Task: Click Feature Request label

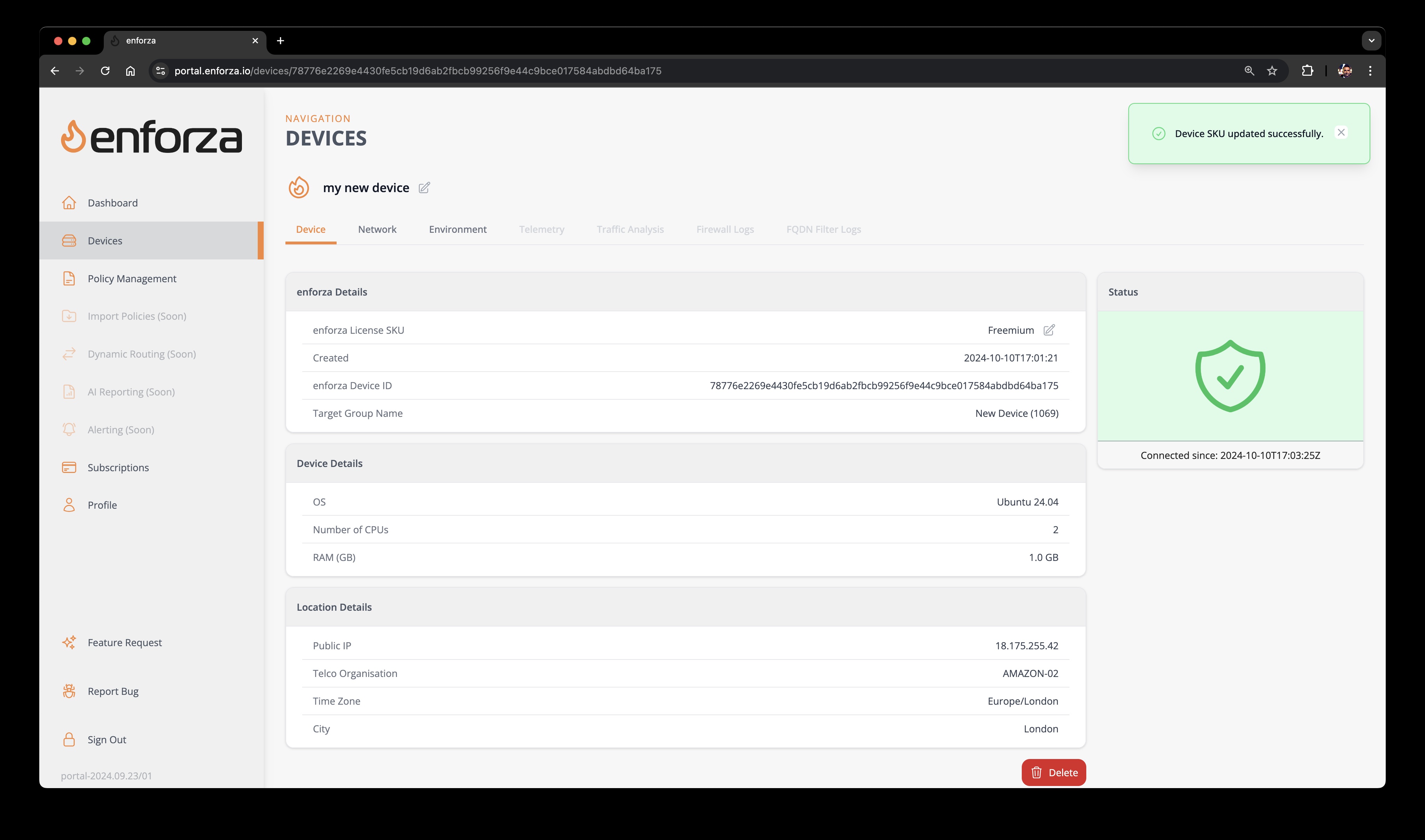Action: click(124, 643)
